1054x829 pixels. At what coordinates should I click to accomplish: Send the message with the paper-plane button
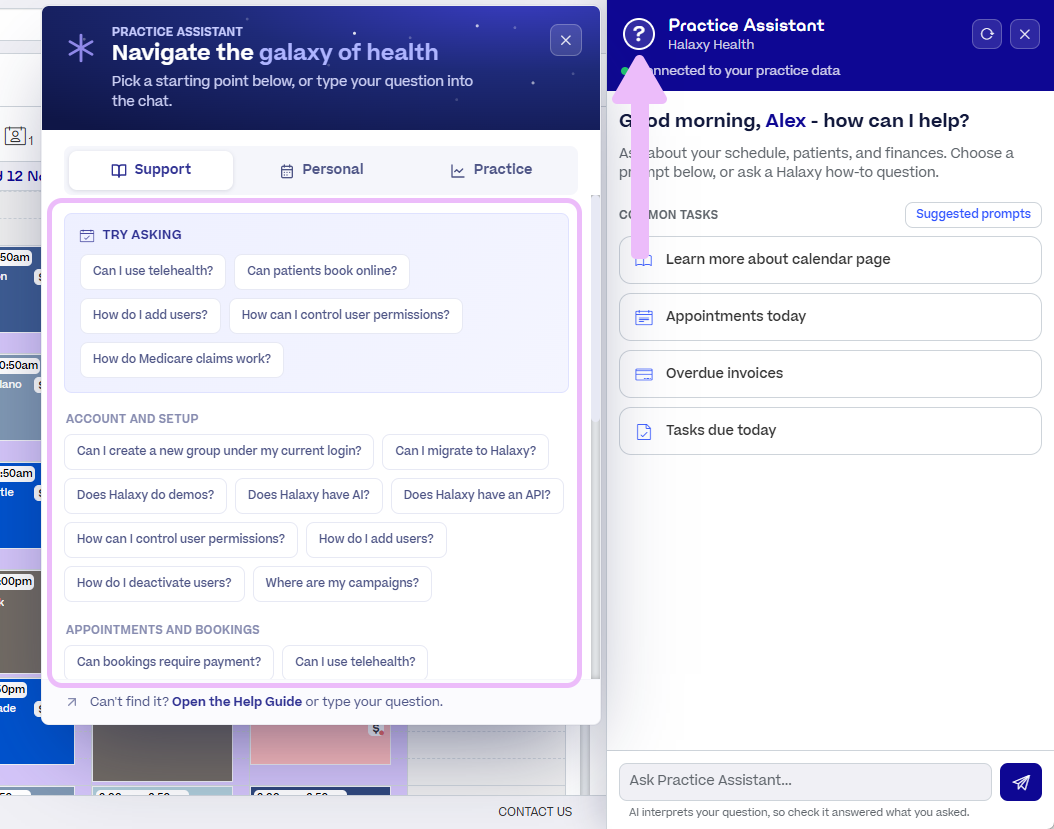[1020, 781]
